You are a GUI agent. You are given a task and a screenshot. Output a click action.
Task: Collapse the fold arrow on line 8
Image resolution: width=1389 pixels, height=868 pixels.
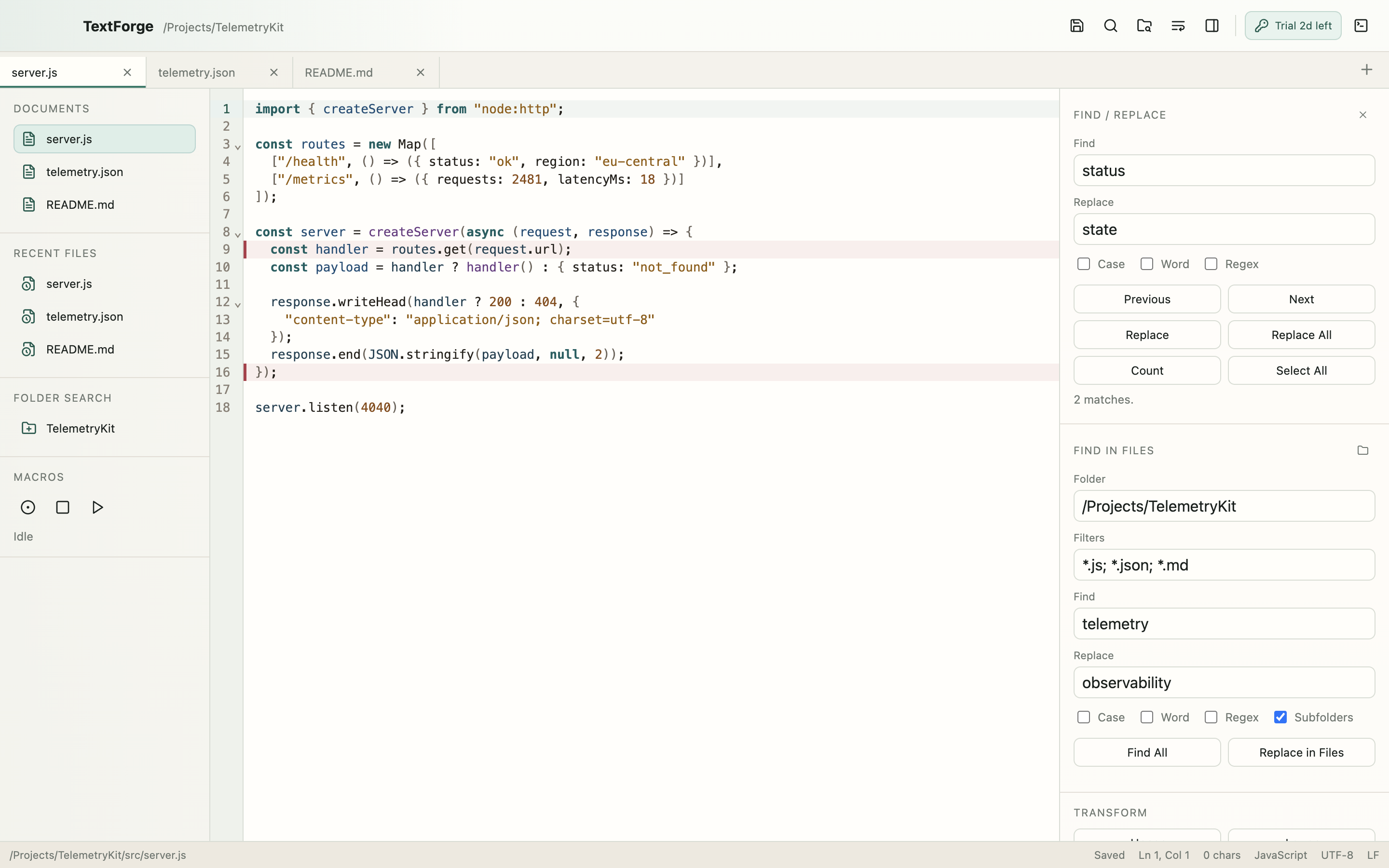(x=238, y=234)
